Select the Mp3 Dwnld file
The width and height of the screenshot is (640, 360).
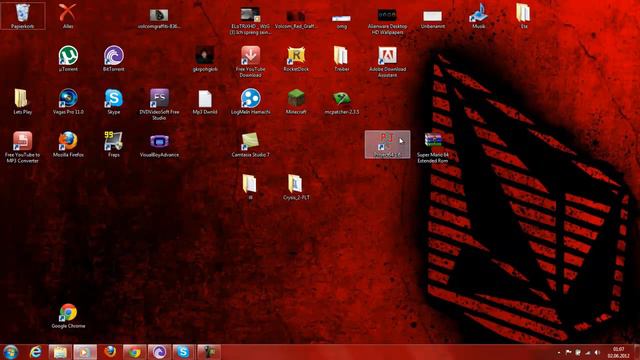pyautogui.click(x=205, y=102)
